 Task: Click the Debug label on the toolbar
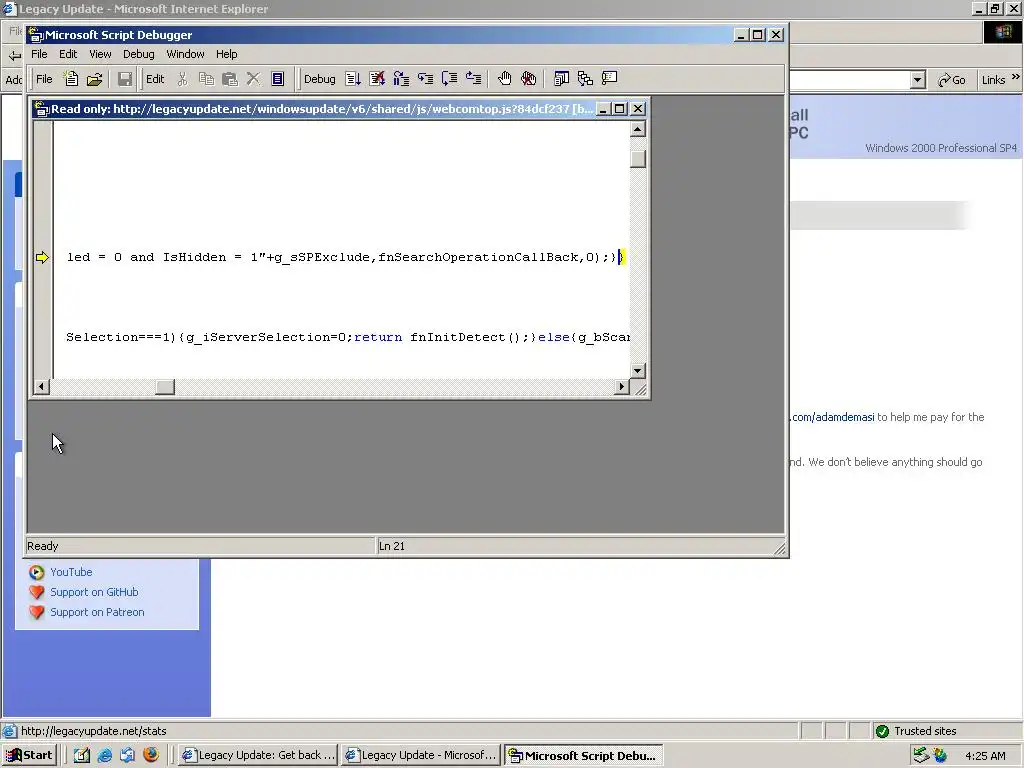(319, 79)
